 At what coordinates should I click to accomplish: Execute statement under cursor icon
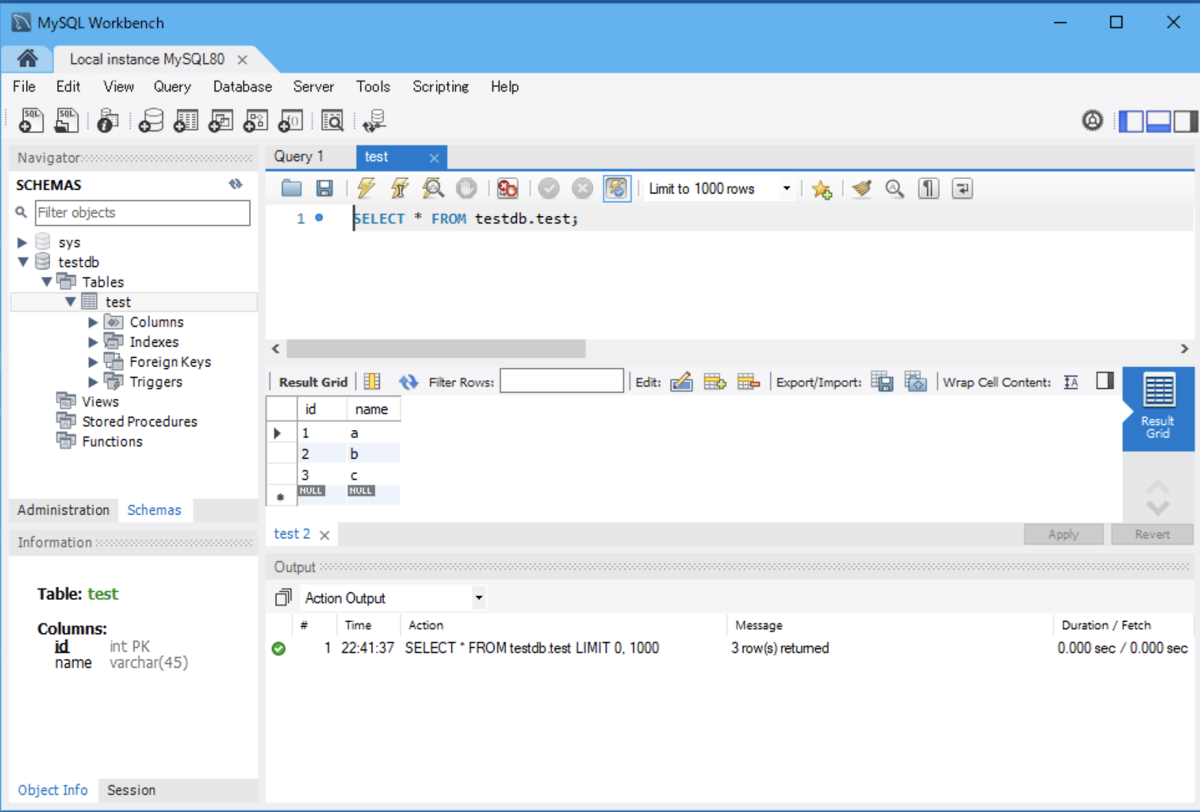(x=399, y=188)
